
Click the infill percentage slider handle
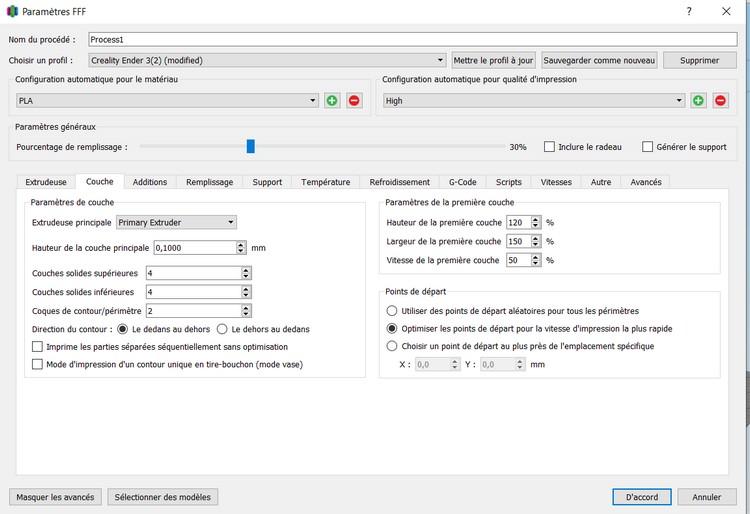[251, 146]
